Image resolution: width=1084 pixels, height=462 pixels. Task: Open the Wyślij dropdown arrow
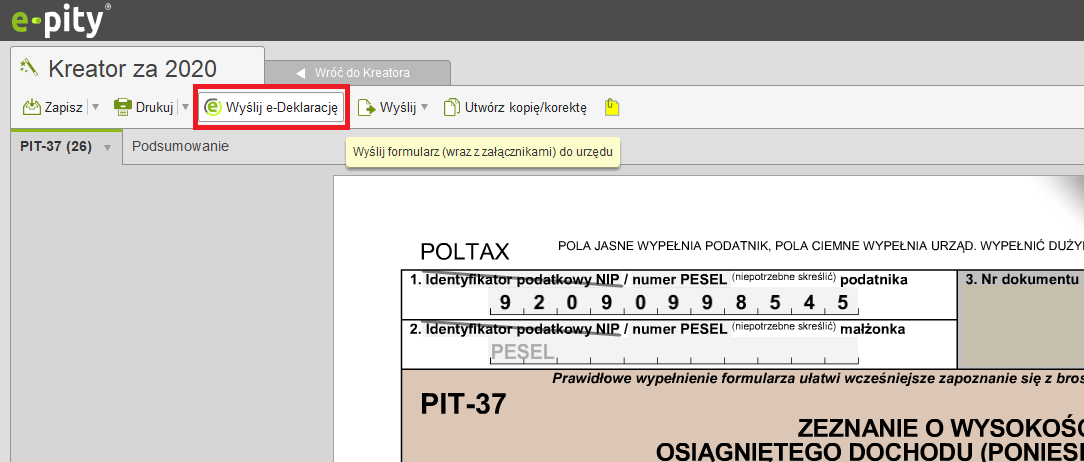tap(424, 107)
